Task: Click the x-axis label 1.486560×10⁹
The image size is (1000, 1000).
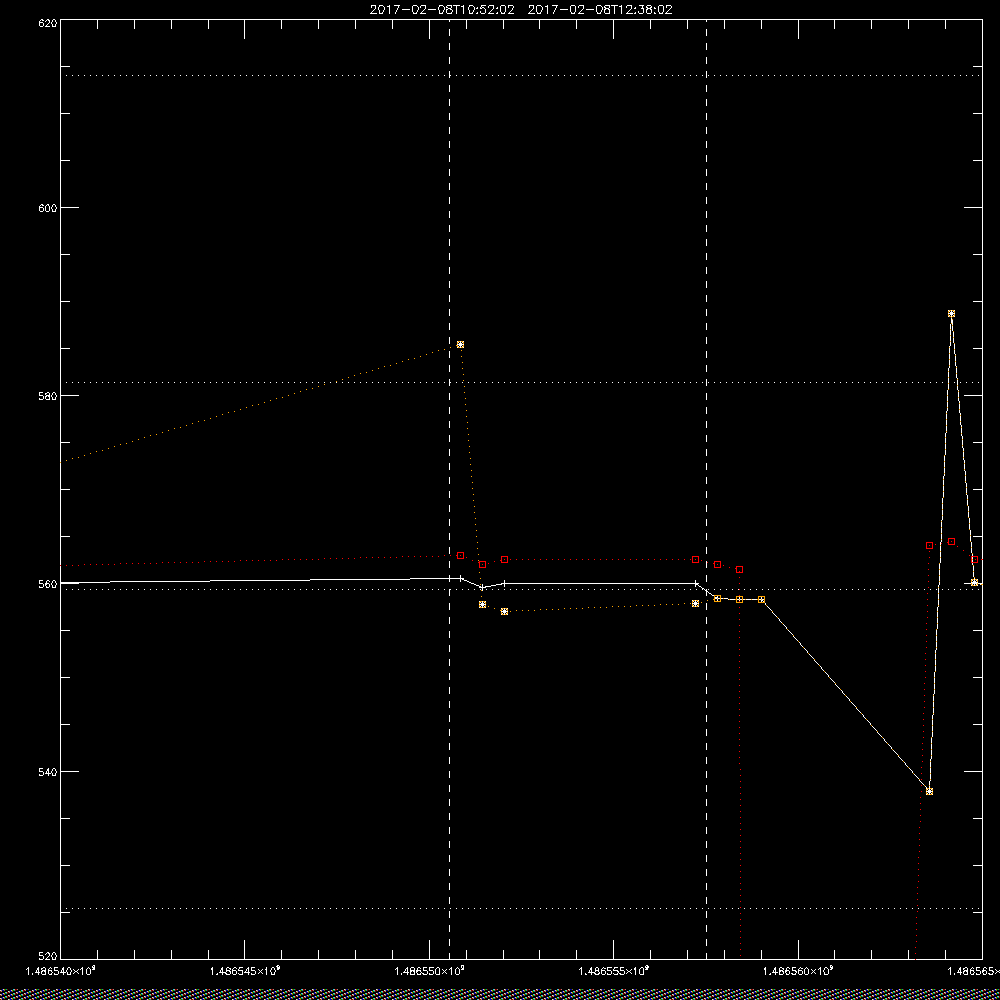Action: pos(798,971)
